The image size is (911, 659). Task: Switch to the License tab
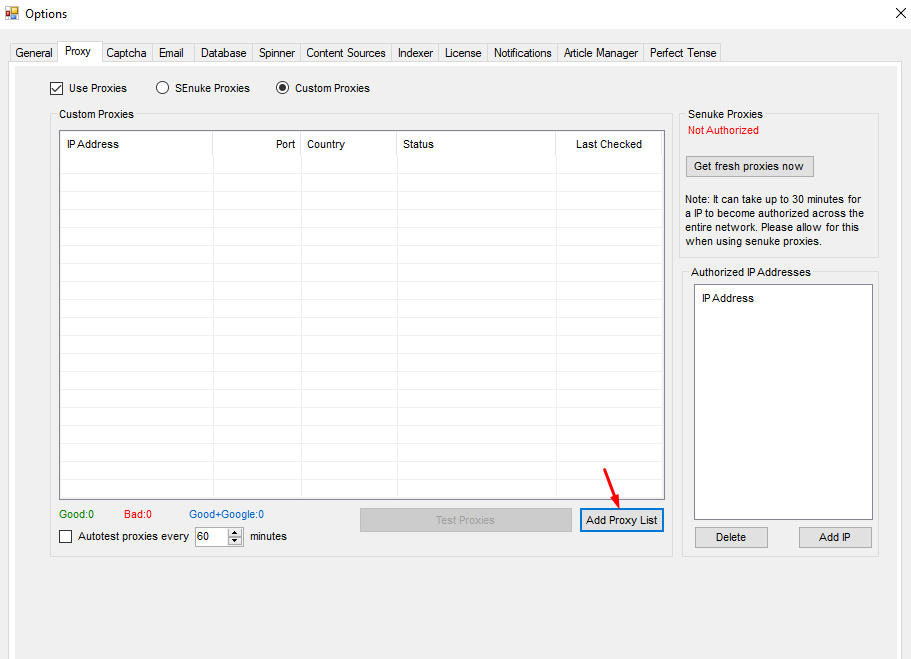463,53
